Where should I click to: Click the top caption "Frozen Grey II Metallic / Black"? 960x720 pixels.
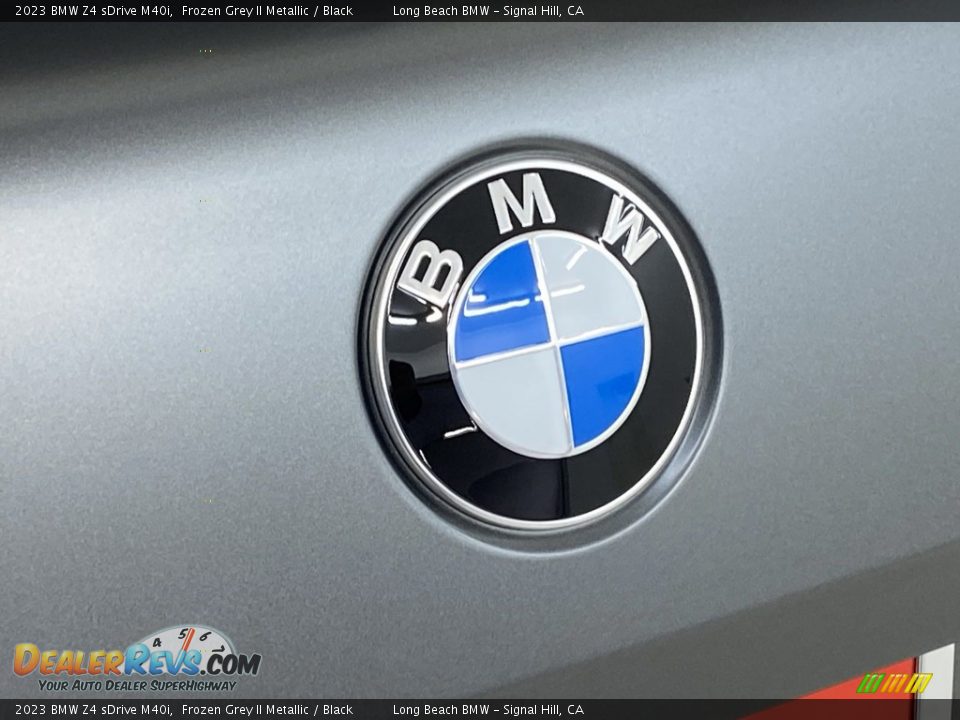coord(267,10)
